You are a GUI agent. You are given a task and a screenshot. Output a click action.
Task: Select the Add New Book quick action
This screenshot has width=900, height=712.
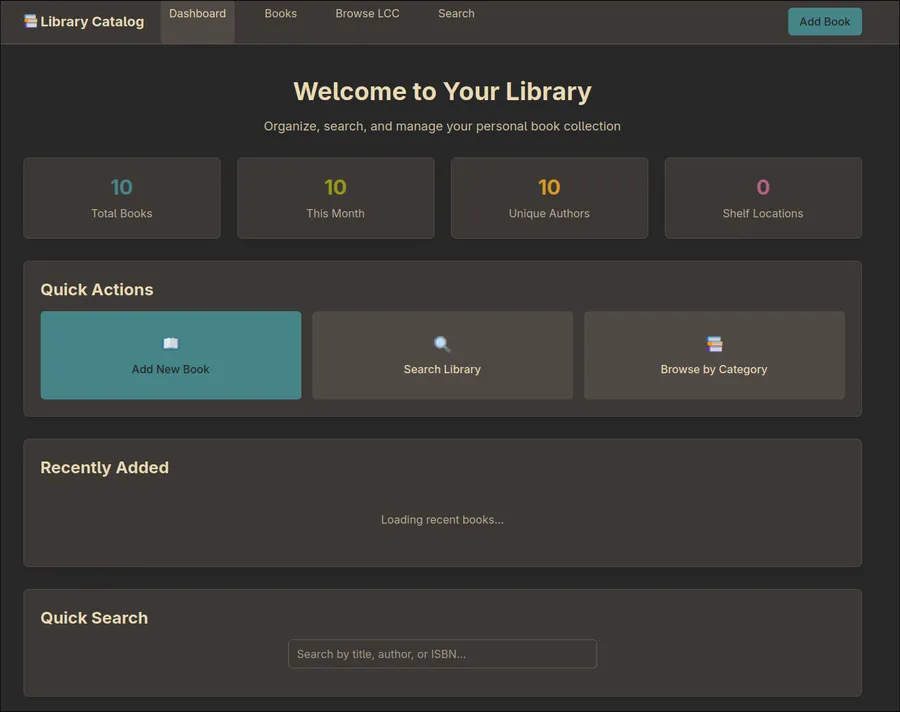point(170,355)
